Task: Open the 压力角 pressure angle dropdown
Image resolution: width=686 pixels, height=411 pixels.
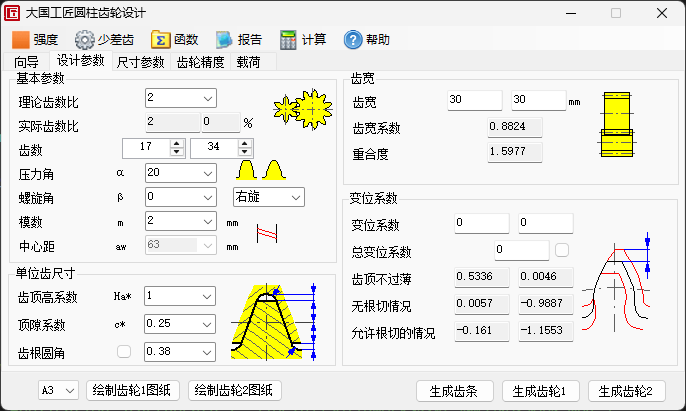Action: click(208, 172)
